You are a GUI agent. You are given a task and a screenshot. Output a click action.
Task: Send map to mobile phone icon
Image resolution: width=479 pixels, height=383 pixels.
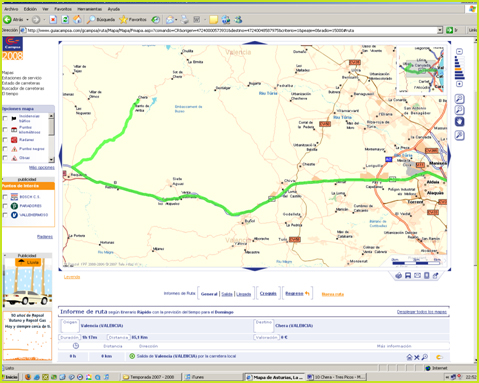pos(426,276)
